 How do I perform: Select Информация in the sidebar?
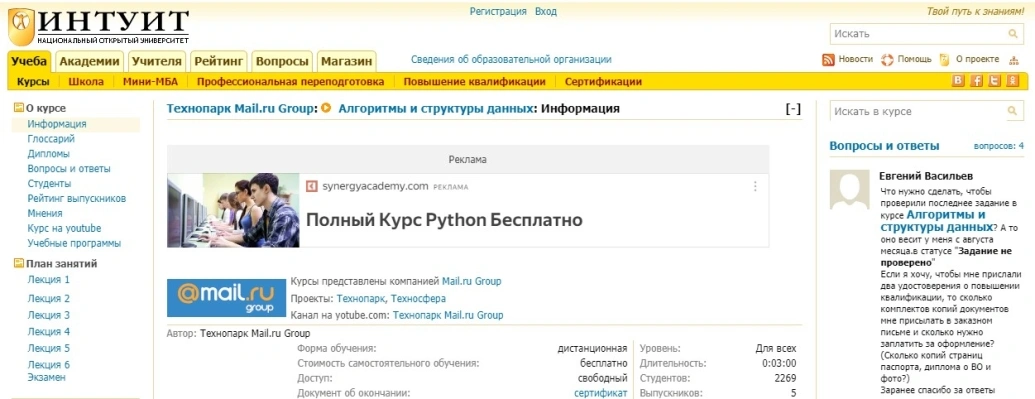pyautogui.click(x=57, y=124)
